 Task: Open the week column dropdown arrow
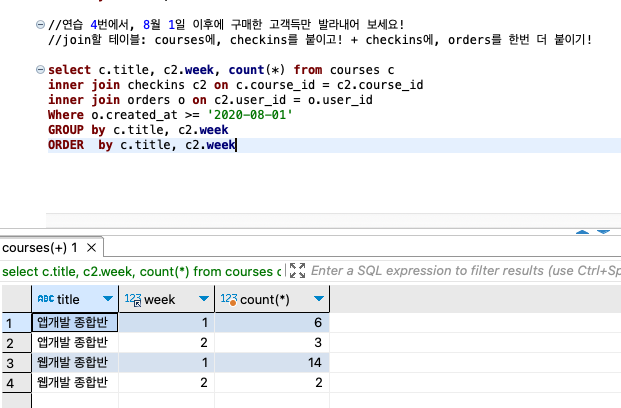pos(204,299)
